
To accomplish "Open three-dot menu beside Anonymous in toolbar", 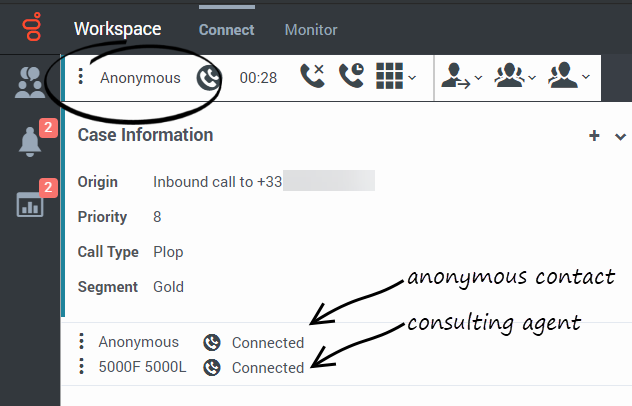I will [81, 76].
